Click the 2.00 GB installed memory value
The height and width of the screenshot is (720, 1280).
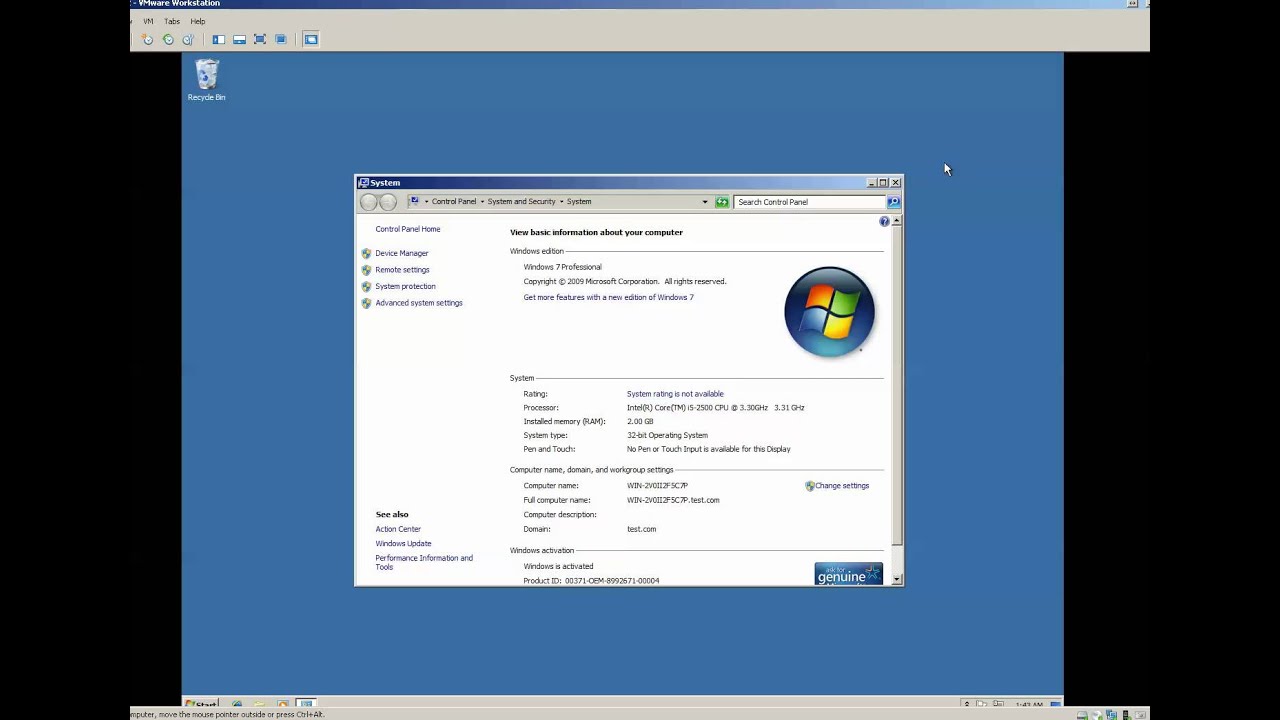(x=640, y=422)
